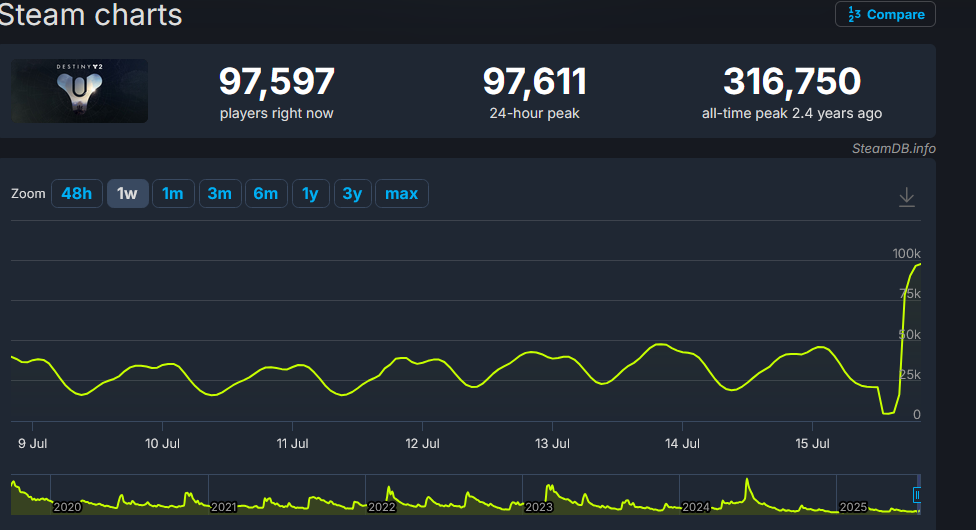Screen dimensions: 976x530
Task: Set chart zoom to 1y
Action: (x=311, y=194)
